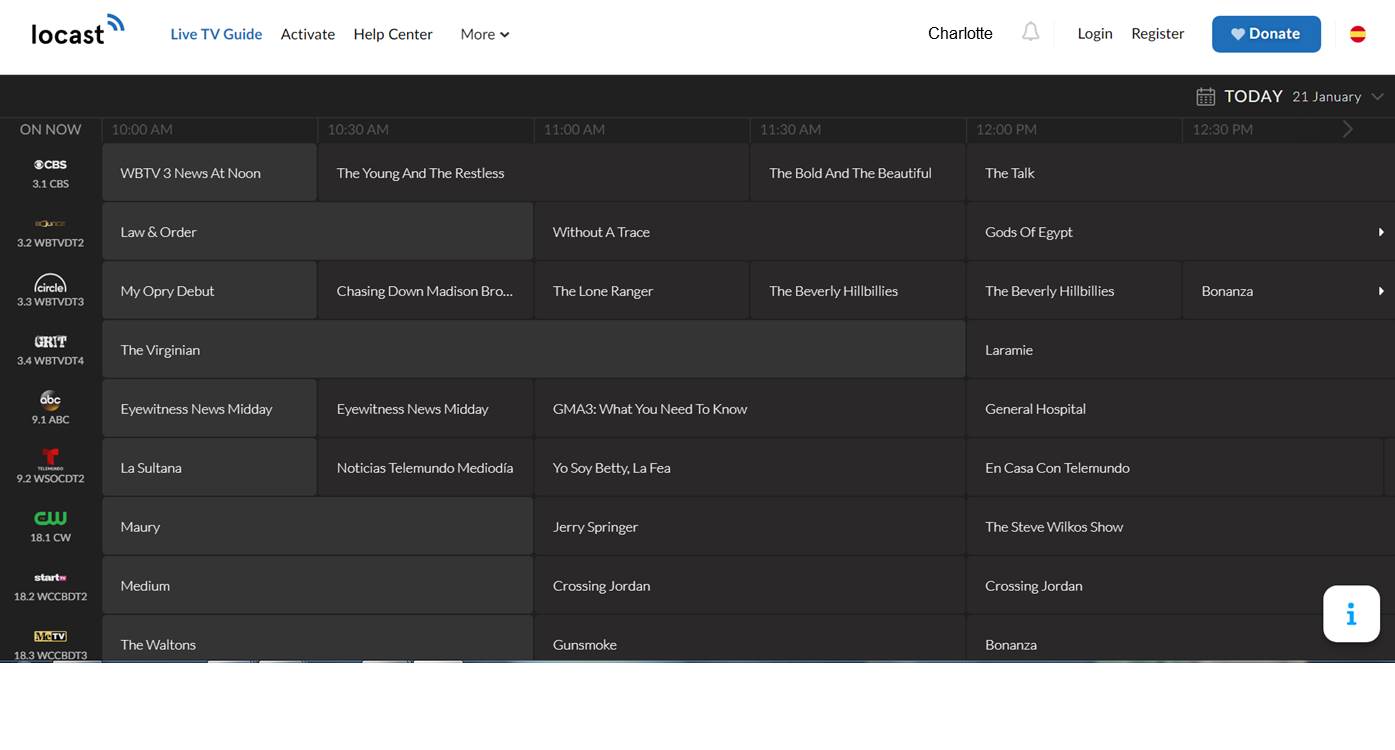The image size is (1395, 750).
Task: Open the notifications bell
Action: (1030, 33)
